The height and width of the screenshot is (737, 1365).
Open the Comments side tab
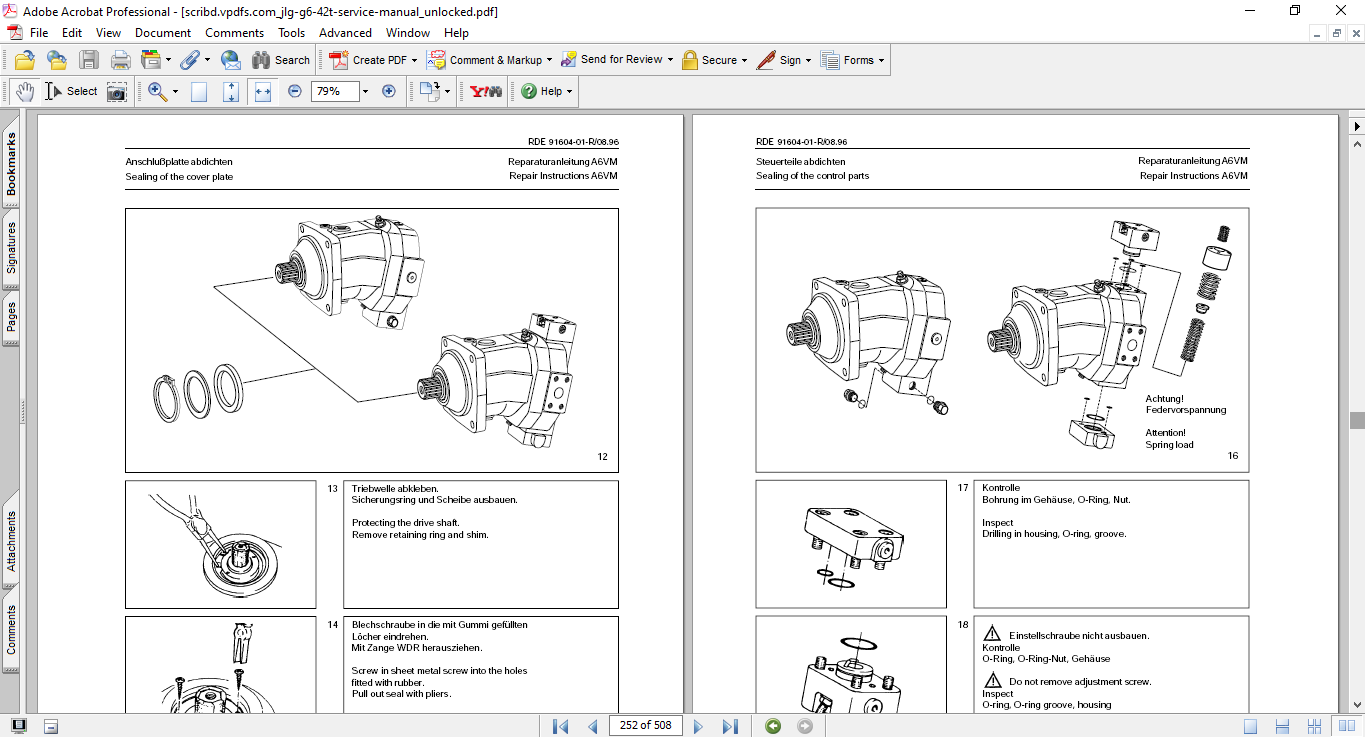coord(11,630)
